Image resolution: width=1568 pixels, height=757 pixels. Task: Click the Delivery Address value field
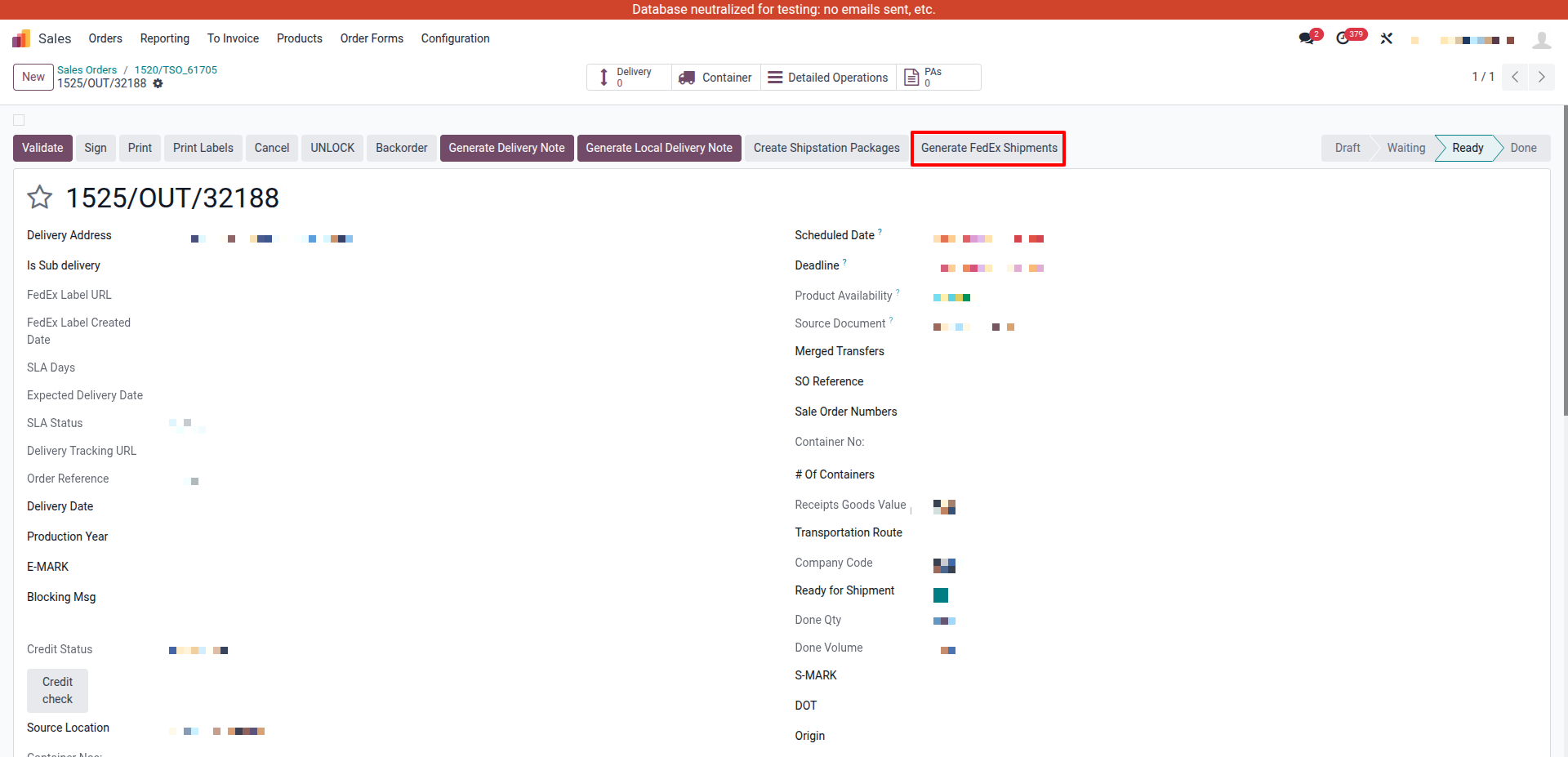click(x=272, y=238)
